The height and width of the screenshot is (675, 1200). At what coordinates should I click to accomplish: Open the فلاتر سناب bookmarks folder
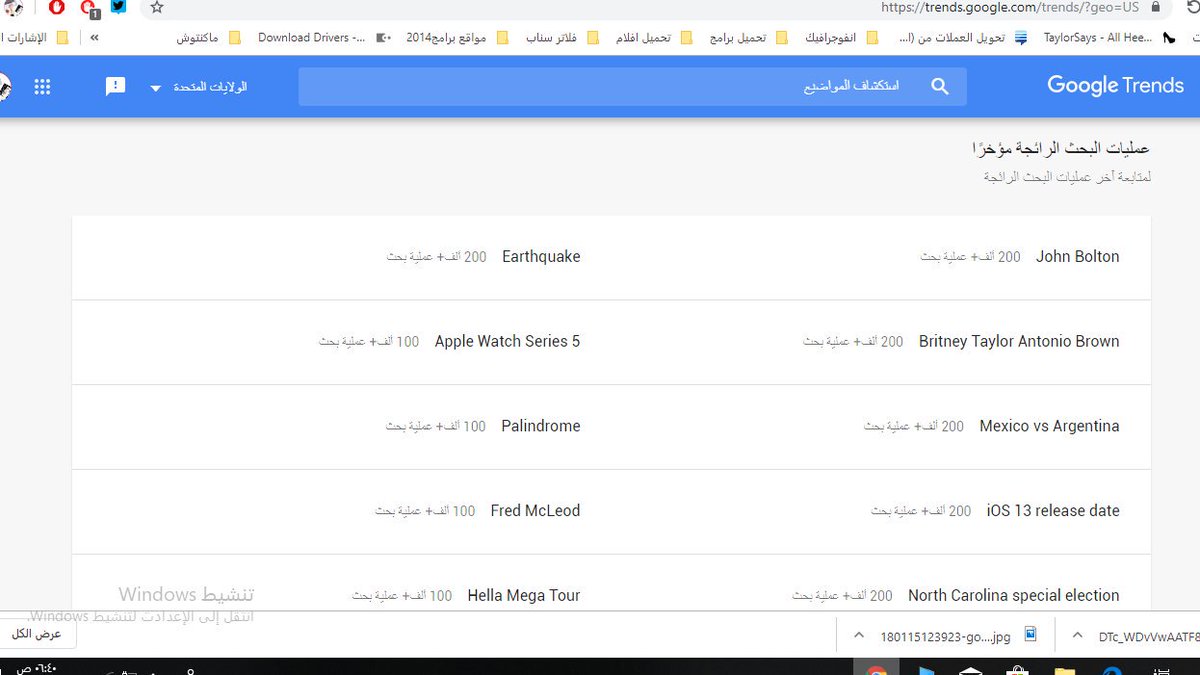point(561,38)
